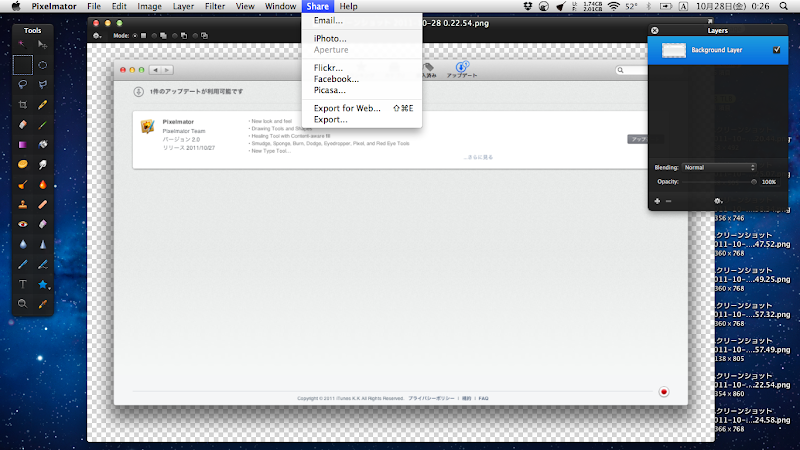This screenshot has height=450, width=800.
Task: Select the purple Gradient tool
Action: tap(22, 144)
